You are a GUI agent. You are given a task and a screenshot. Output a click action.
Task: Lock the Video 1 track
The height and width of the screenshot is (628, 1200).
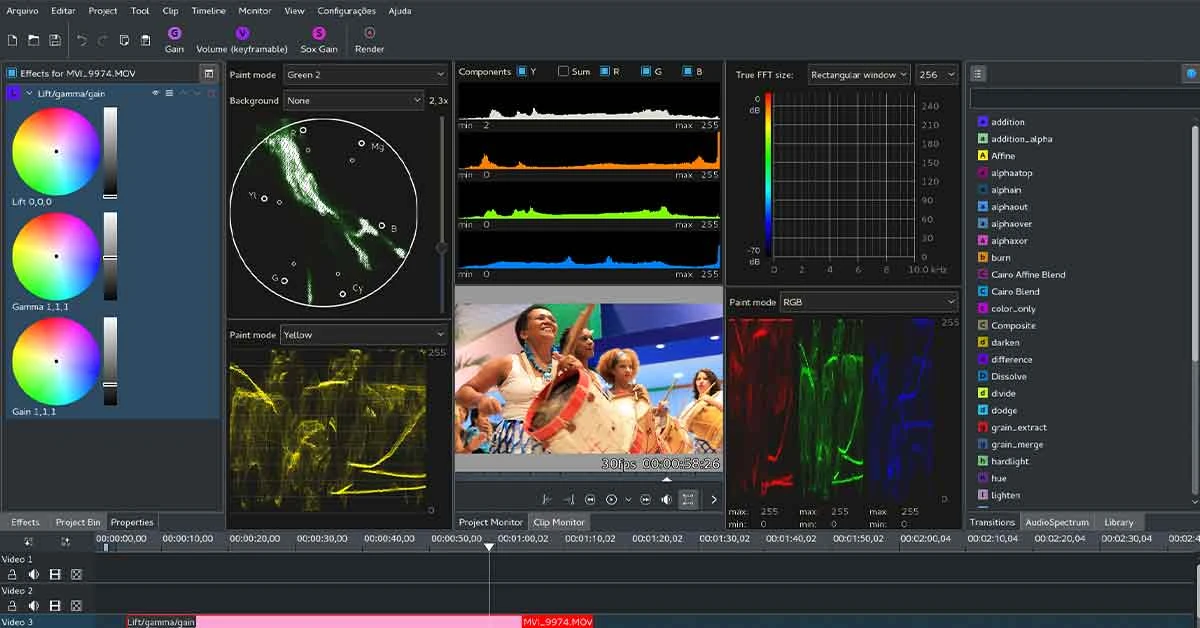(12, 574)
